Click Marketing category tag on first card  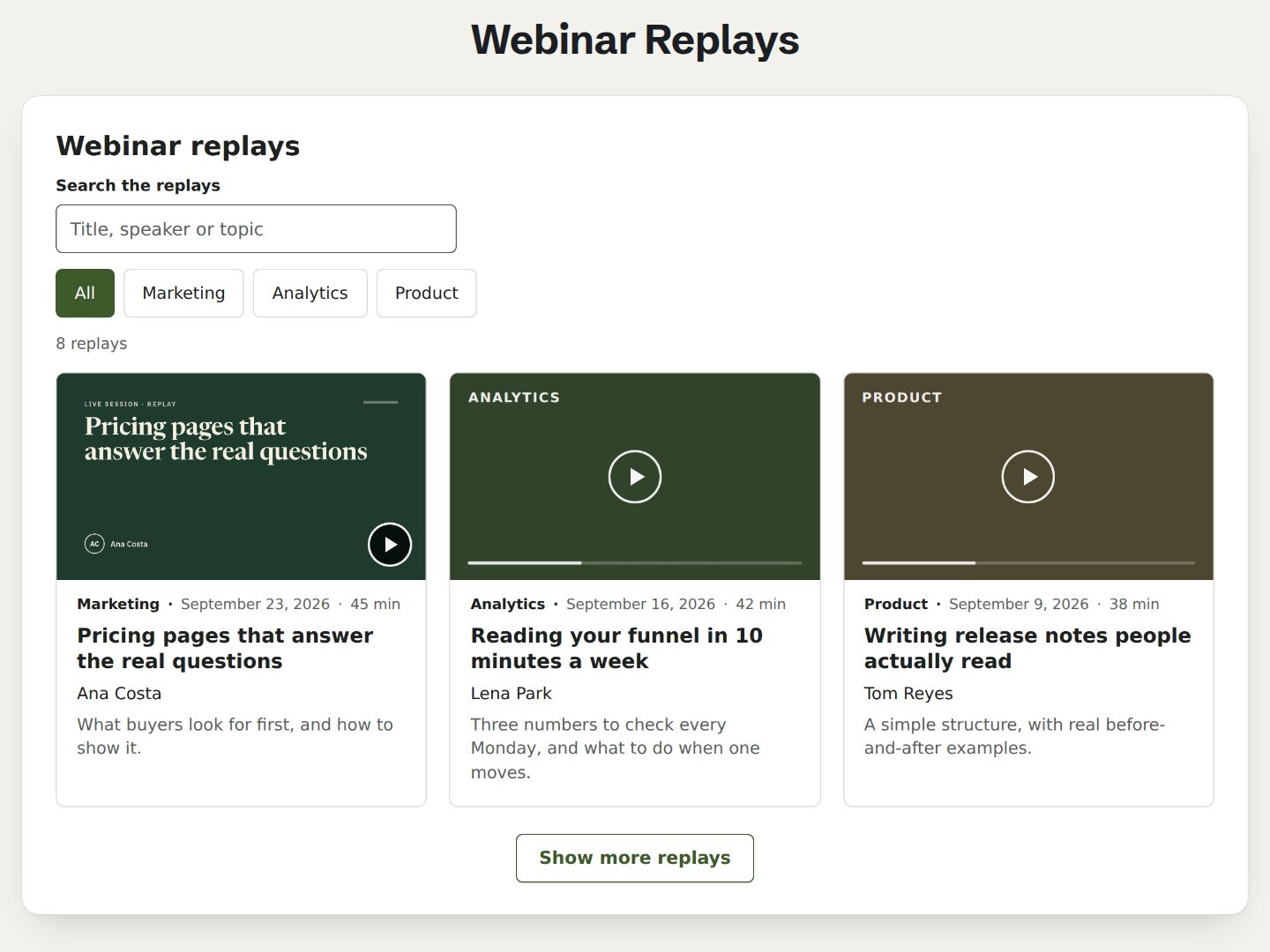[x=118, y=604]
